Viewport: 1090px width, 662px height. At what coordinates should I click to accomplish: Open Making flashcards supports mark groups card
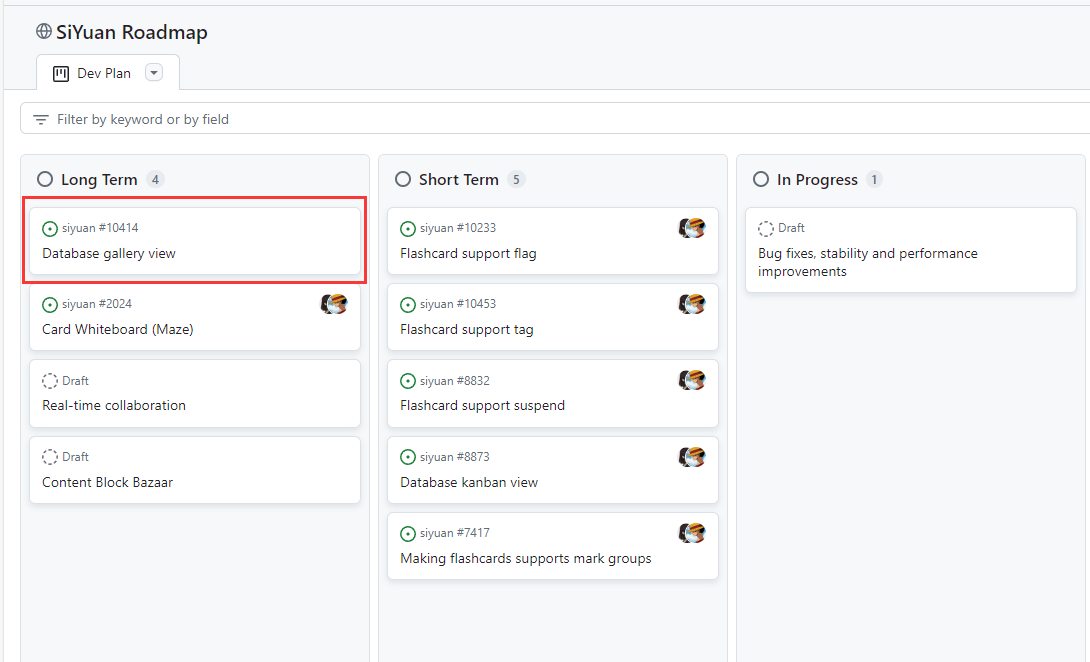(x=526, y=558)
